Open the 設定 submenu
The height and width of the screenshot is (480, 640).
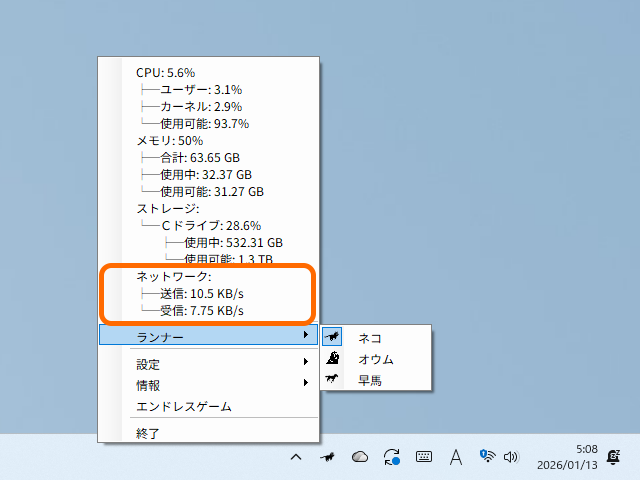pos(208,364)
